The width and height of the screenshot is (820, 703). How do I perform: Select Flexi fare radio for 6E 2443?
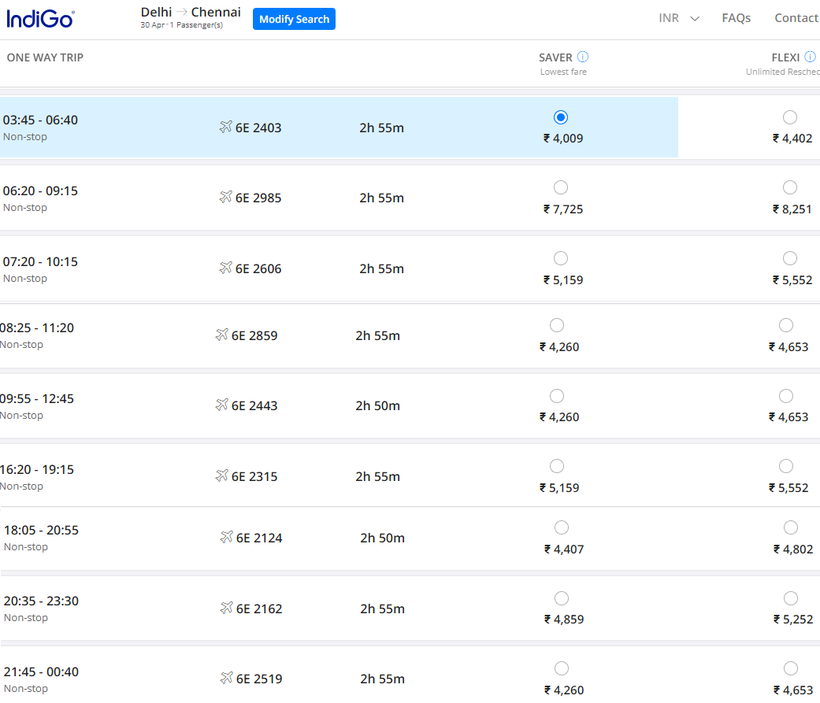[786, 396]
